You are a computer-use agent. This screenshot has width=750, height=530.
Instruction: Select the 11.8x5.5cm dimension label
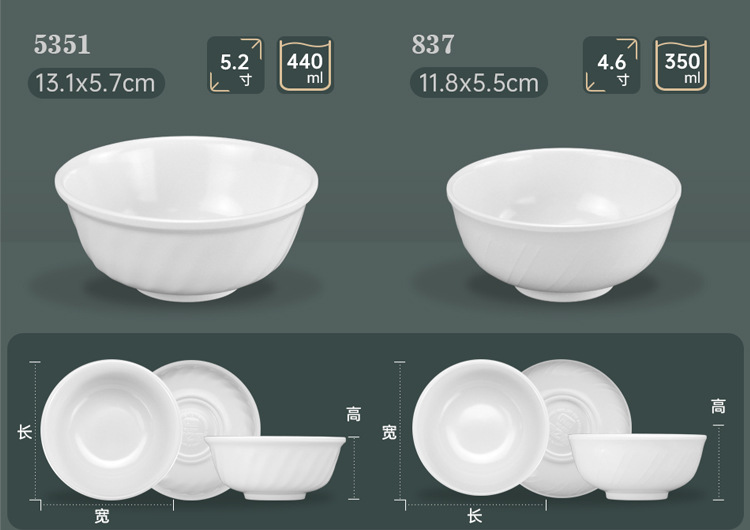(x=479, y=83)
